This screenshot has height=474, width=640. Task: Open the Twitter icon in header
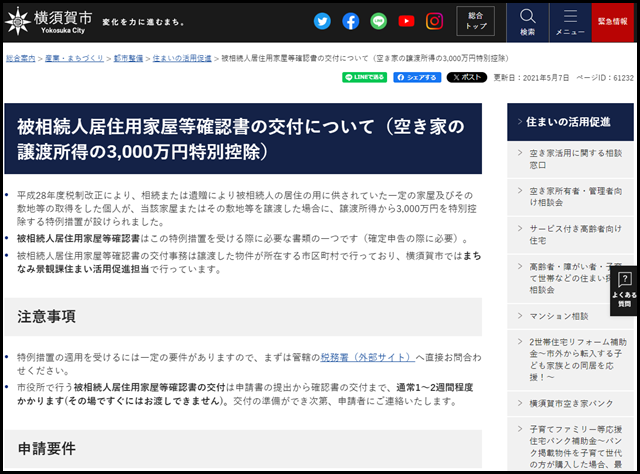(322, 21)
